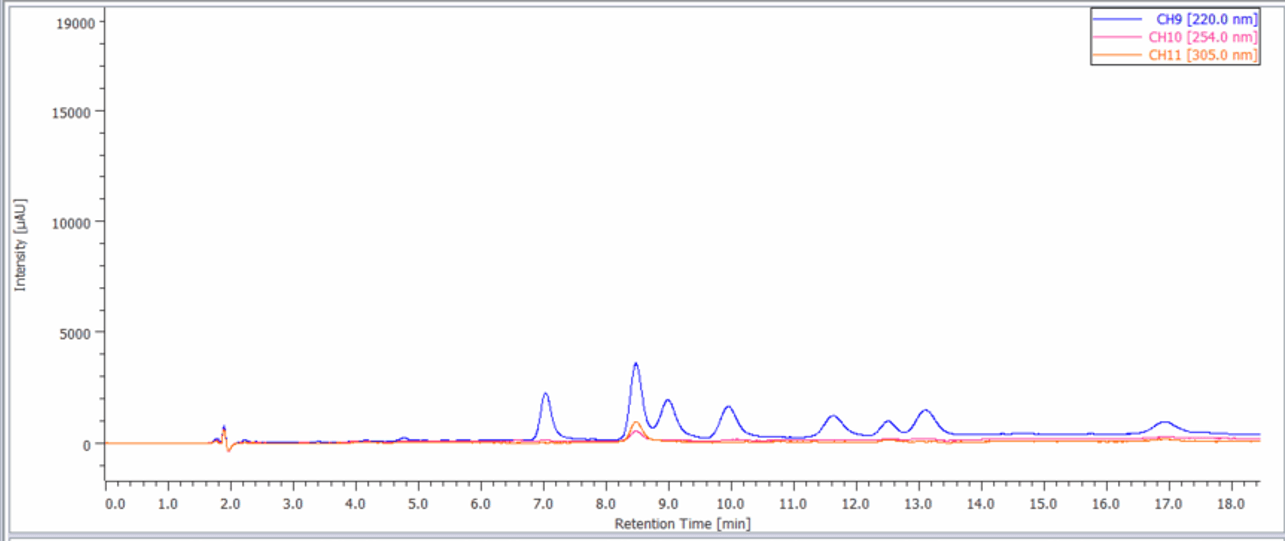
Task: Click the blue line swatch in legend
Action: [1118, 19]
